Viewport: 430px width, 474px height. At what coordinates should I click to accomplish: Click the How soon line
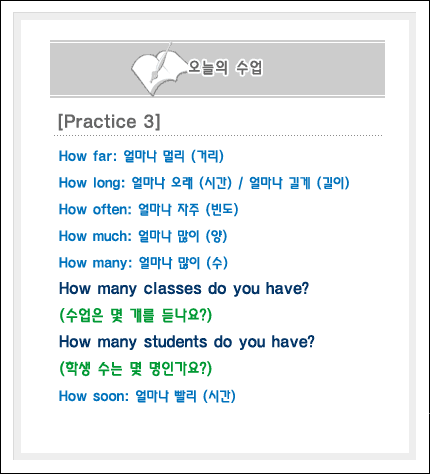pos(147,396)
